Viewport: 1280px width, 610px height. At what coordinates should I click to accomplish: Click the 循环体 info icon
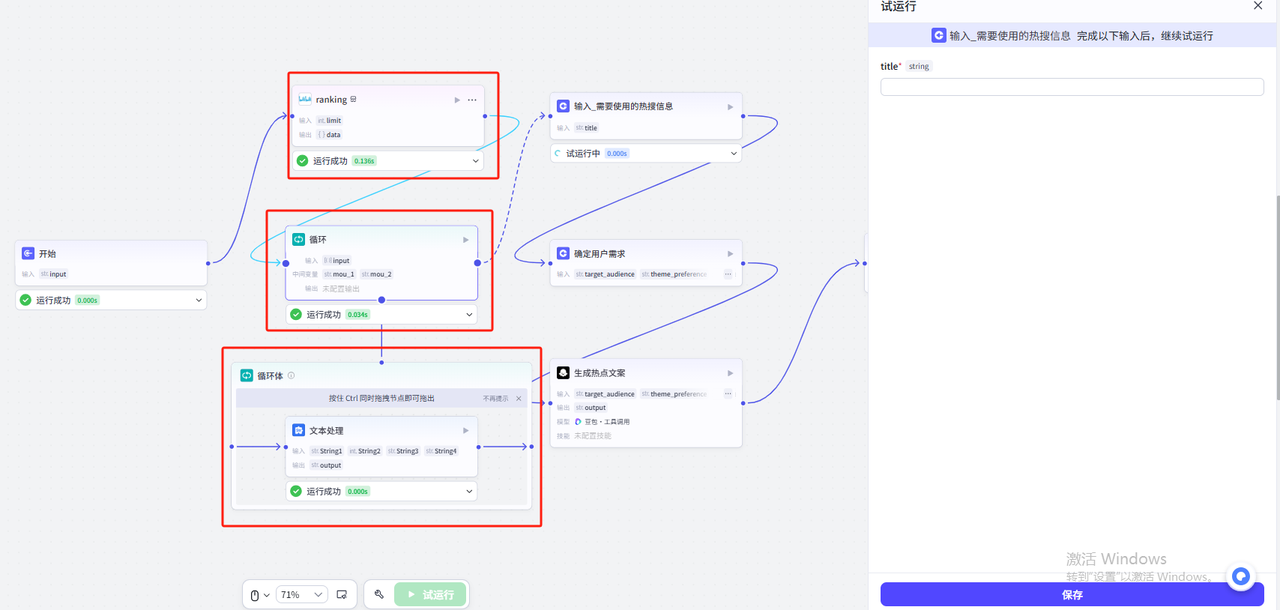point(292,376)
